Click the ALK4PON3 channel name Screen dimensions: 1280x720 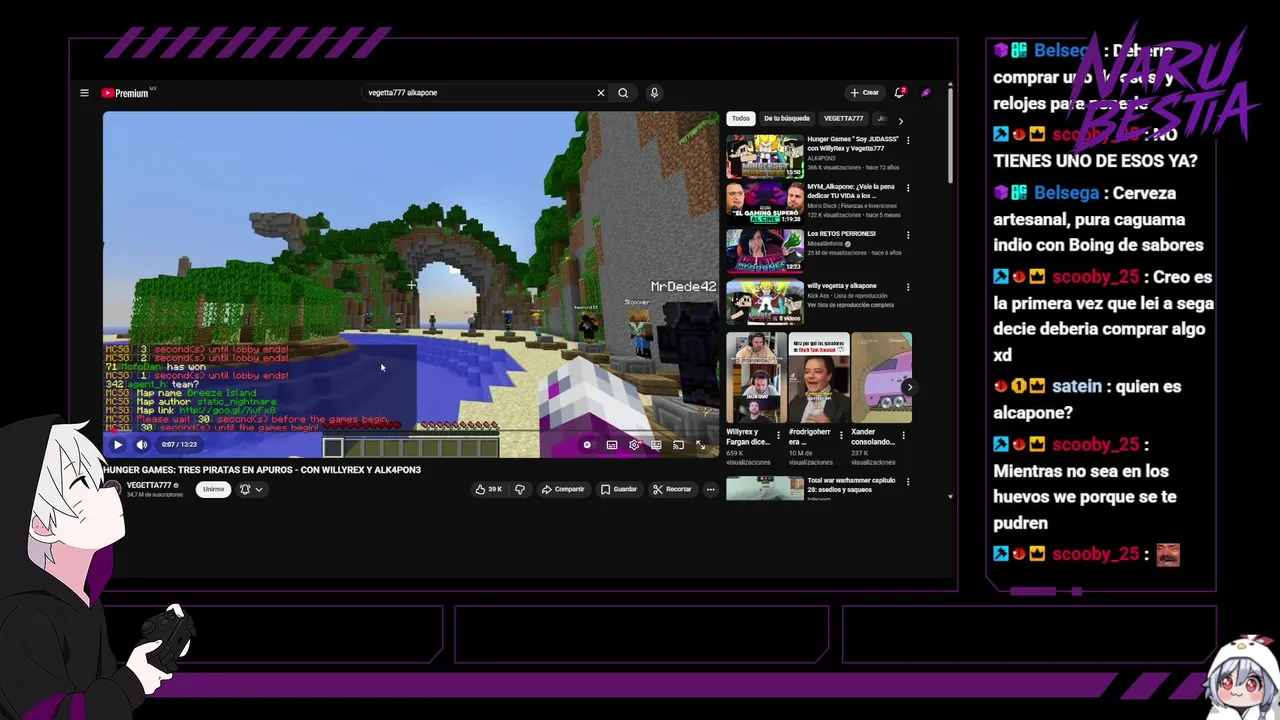pos(821,158)
